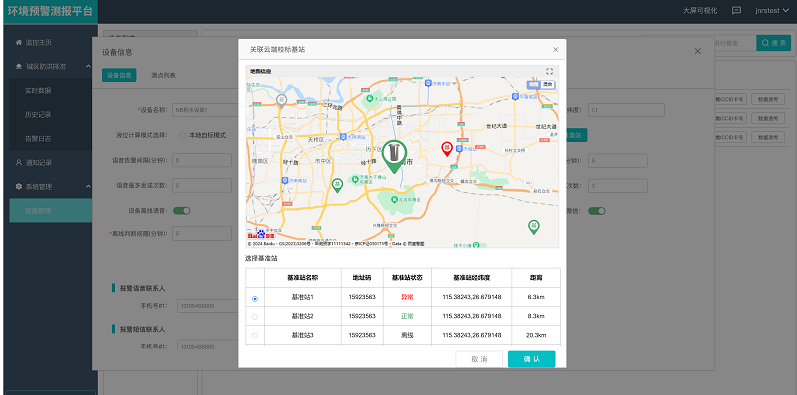
Task: Click 纬度 input field with 1,1
Action: (x=626, y=110)
